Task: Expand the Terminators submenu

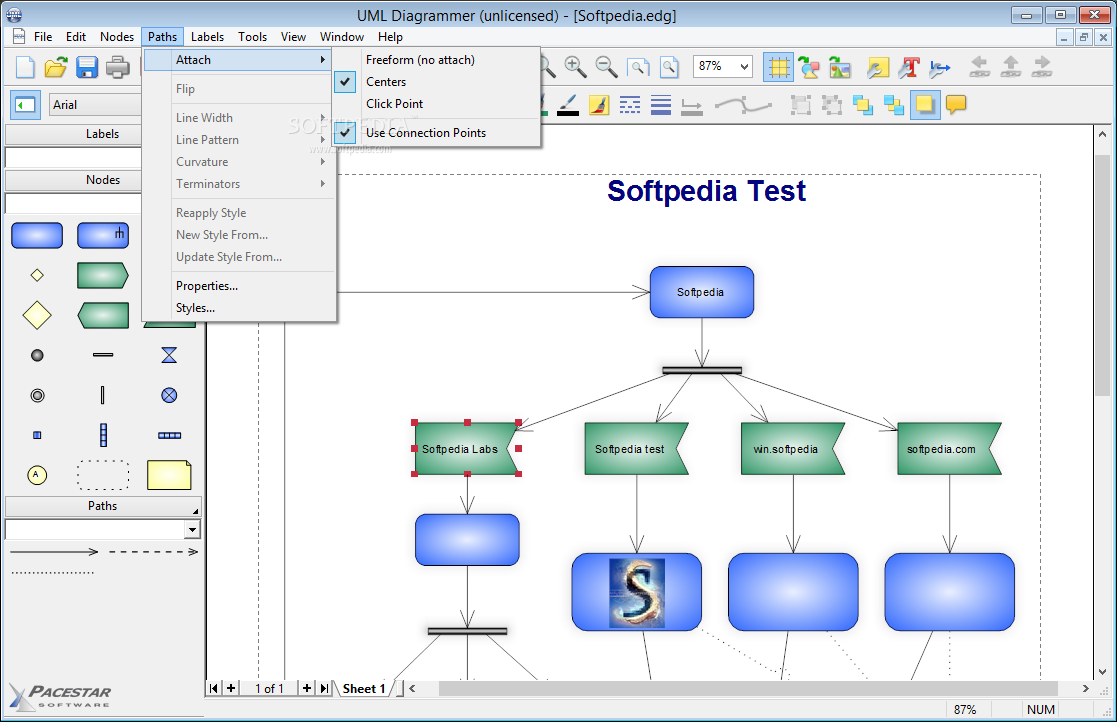Action: [x=239, y=184]
